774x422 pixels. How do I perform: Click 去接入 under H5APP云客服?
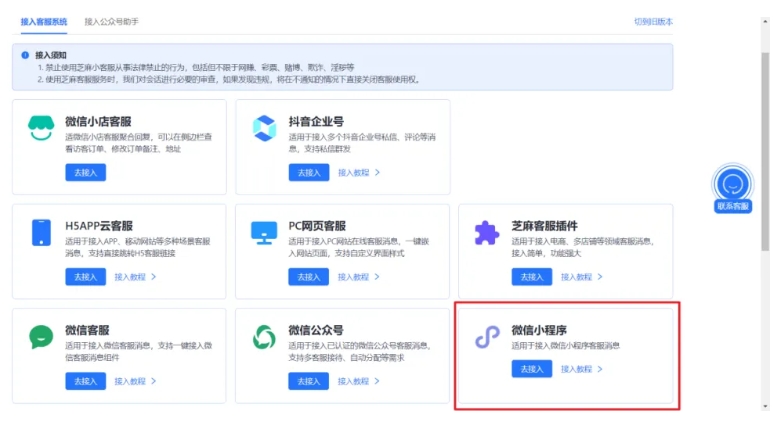click(85, 277)
